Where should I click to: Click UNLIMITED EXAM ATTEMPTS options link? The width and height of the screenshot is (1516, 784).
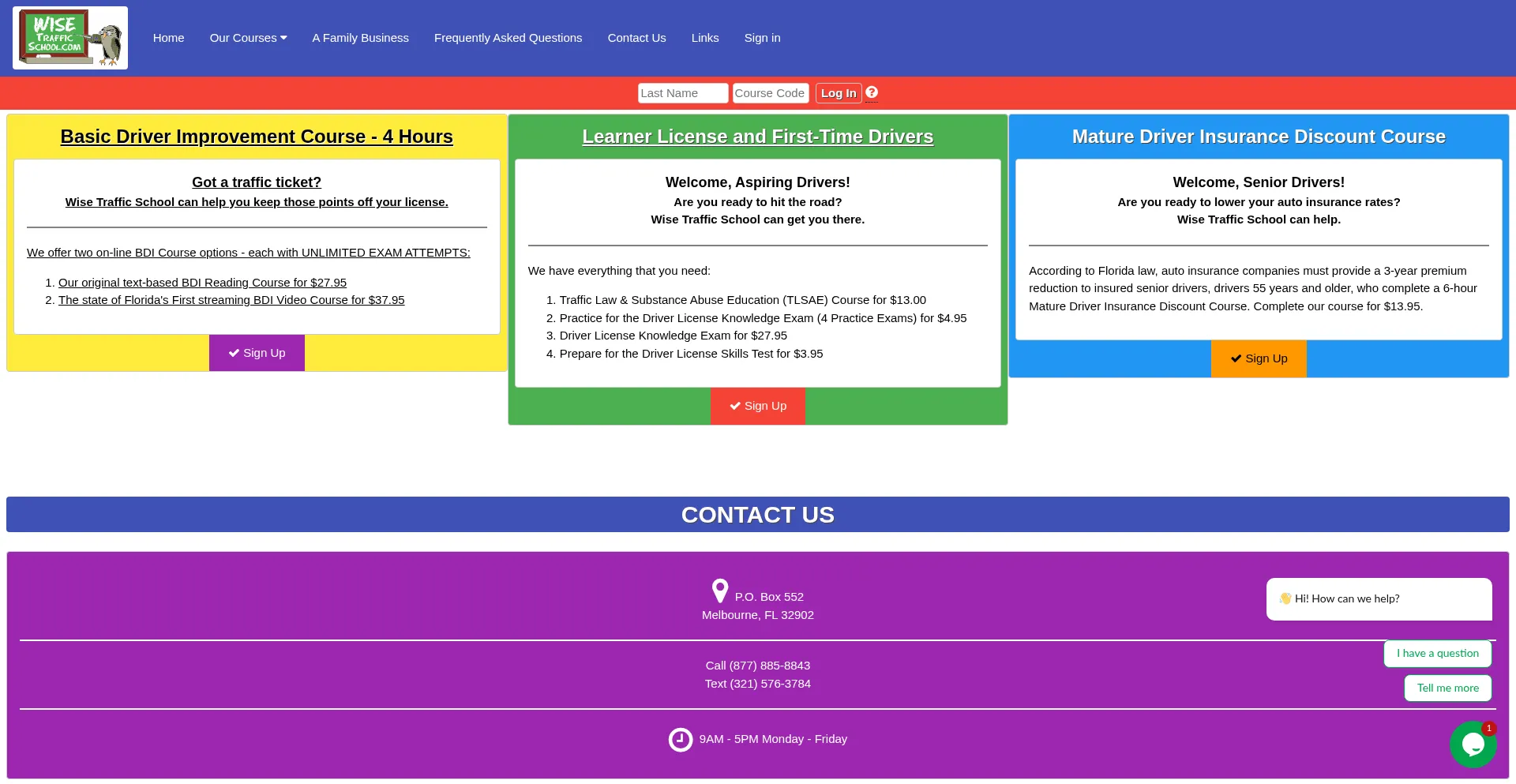click(x=249, y=253)
